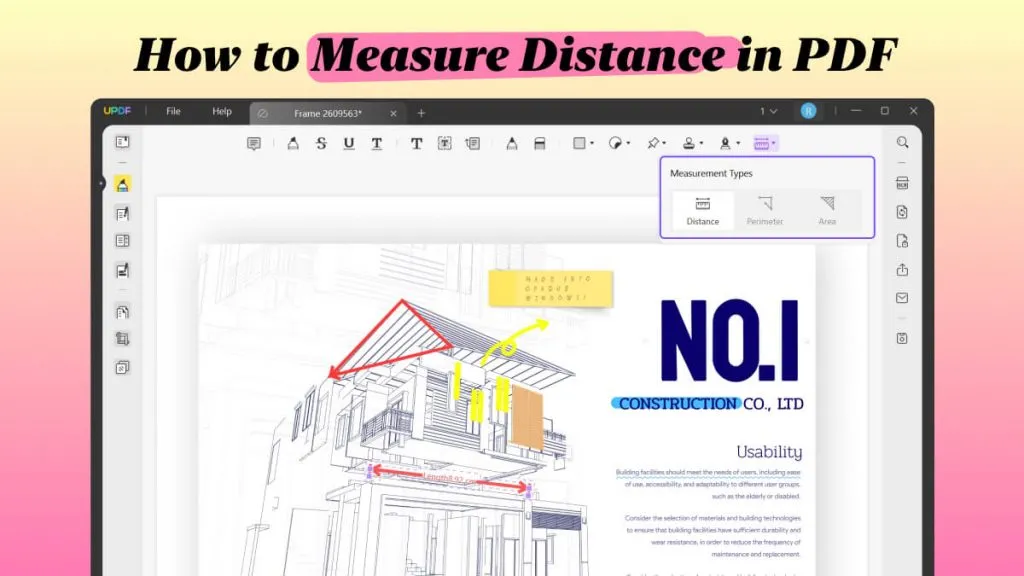Open Search with the magnifier icon
This screenshot has height=576, width=1024.
(903, 142)
